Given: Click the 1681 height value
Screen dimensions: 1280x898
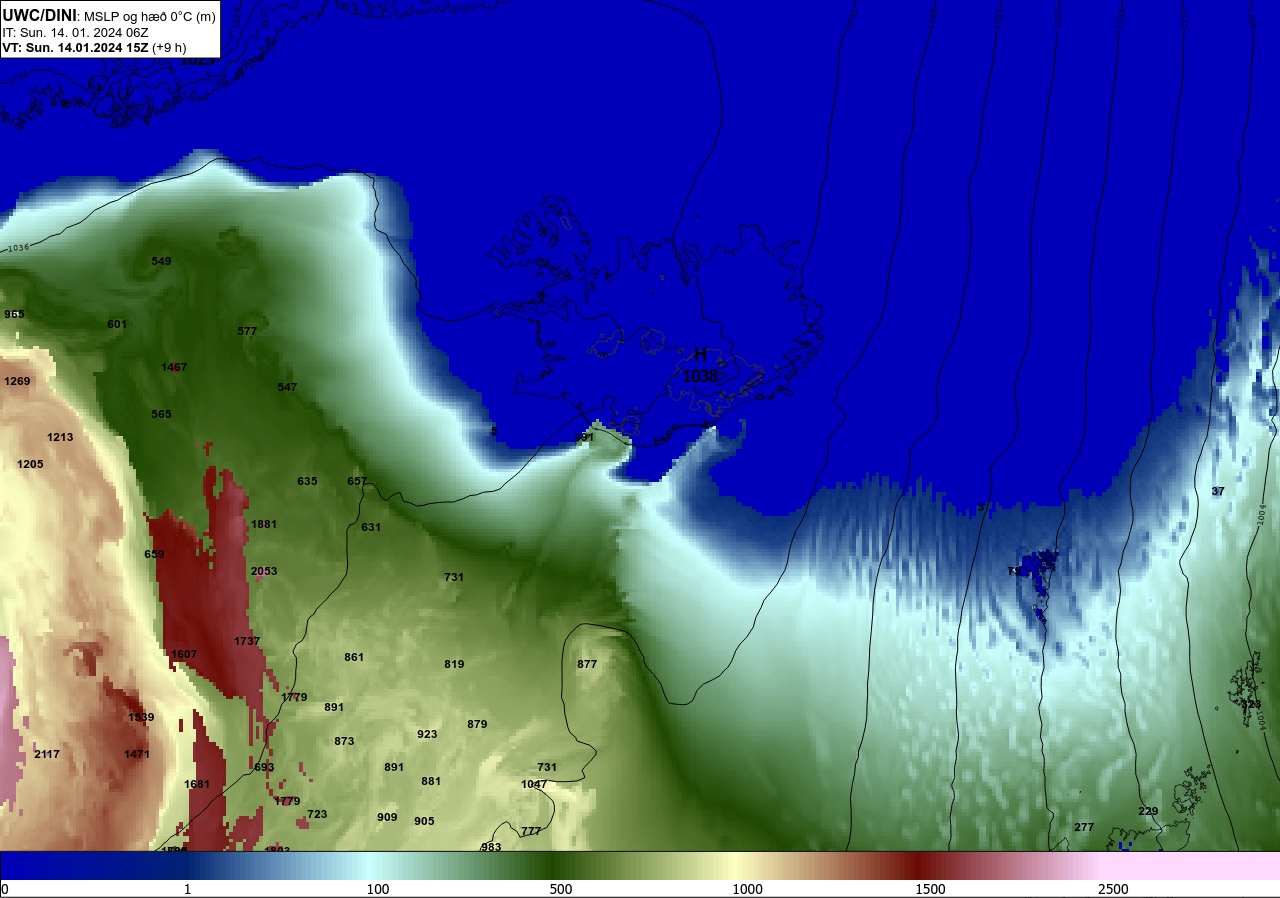Looking at the screenshot, I should tap(197, 784).
